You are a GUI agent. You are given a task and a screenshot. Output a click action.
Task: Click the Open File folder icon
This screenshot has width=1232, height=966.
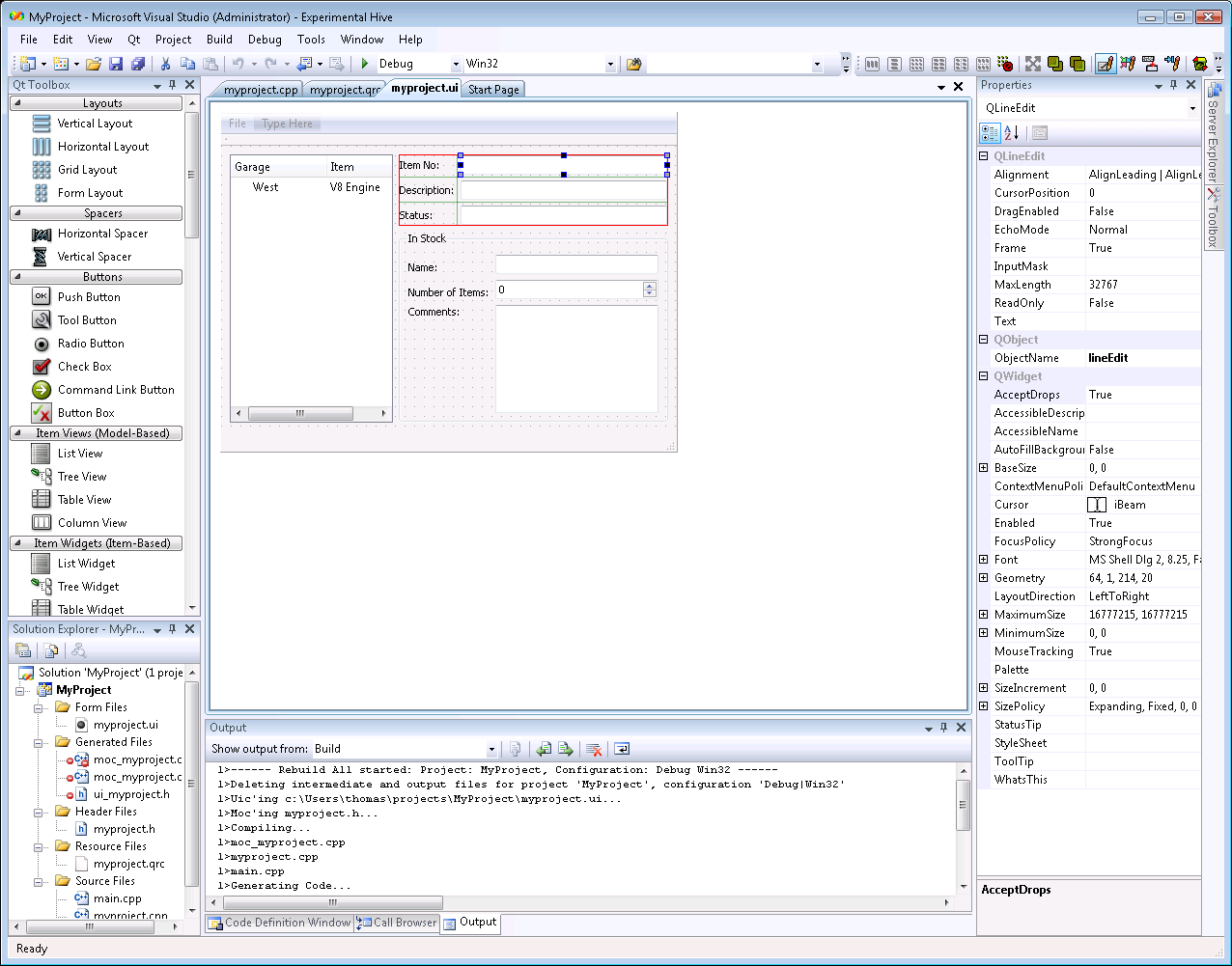[x=94, y=64]
